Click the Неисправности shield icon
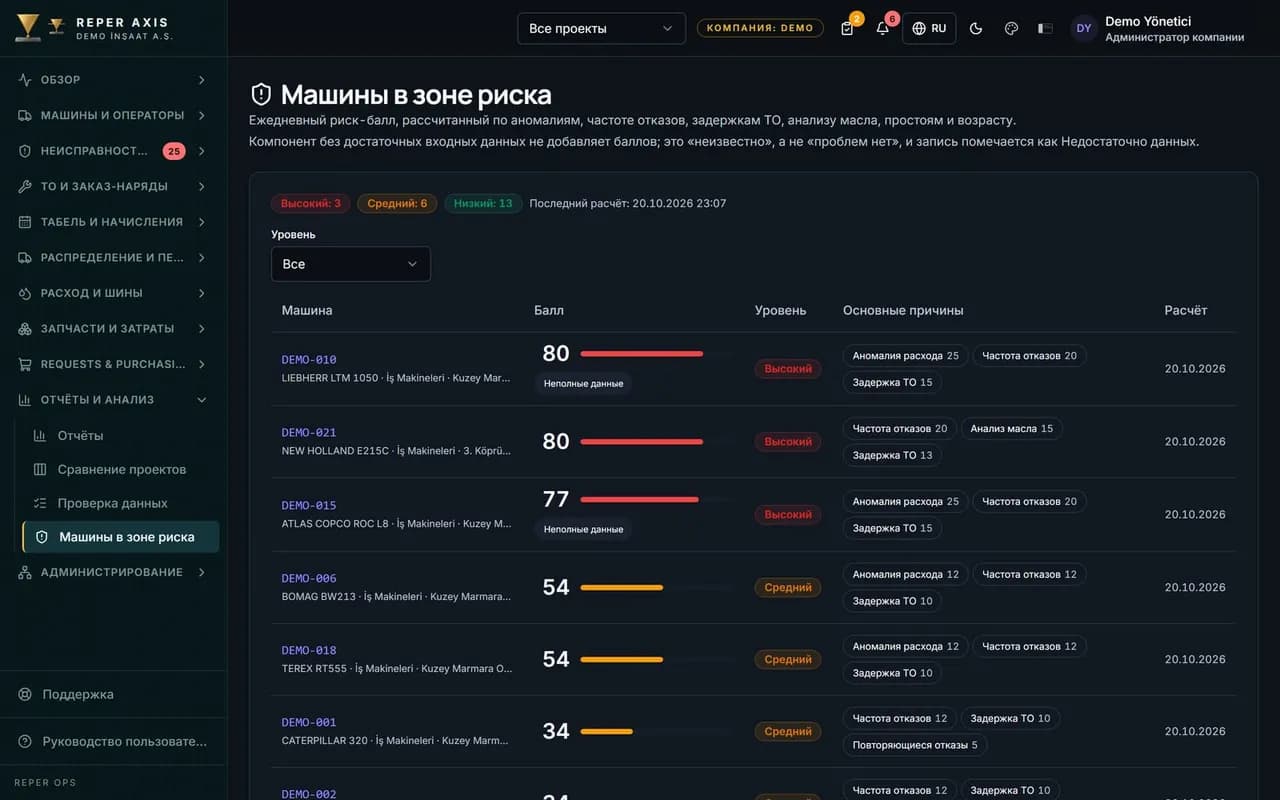This screenshot has height=800, width=1280. point(25,151)
